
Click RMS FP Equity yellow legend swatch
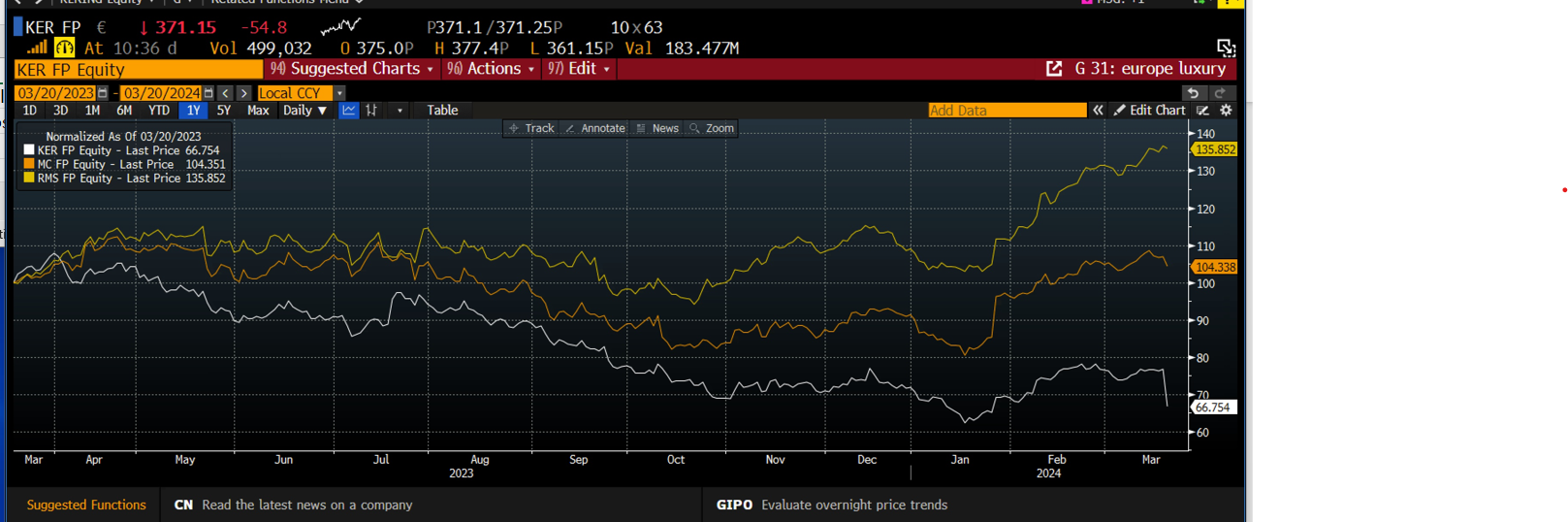pos(29,179)
